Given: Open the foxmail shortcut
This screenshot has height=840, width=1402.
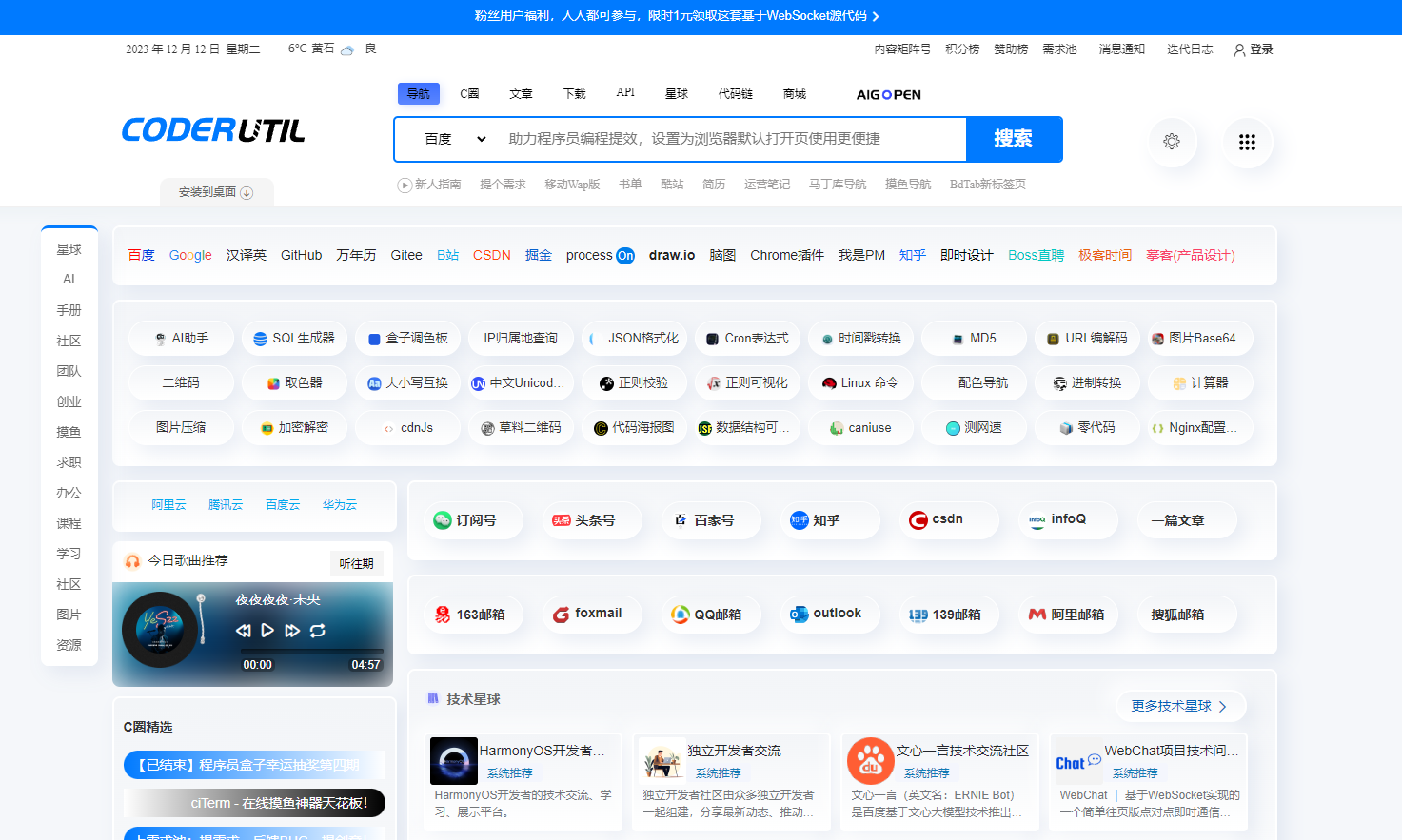Looking at the screenshot, I should pyautogui.click(x=593, y=615).
